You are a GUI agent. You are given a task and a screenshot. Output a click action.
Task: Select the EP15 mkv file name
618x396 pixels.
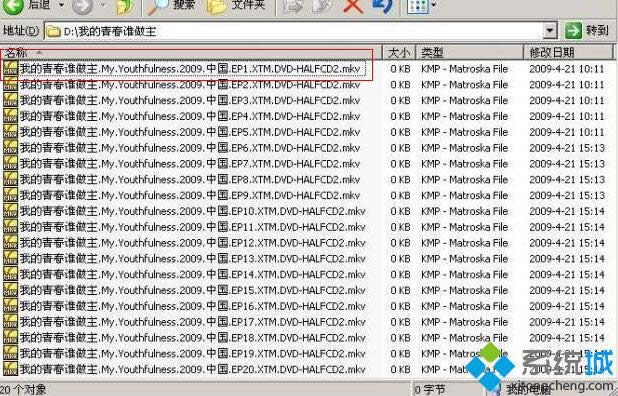193,290
